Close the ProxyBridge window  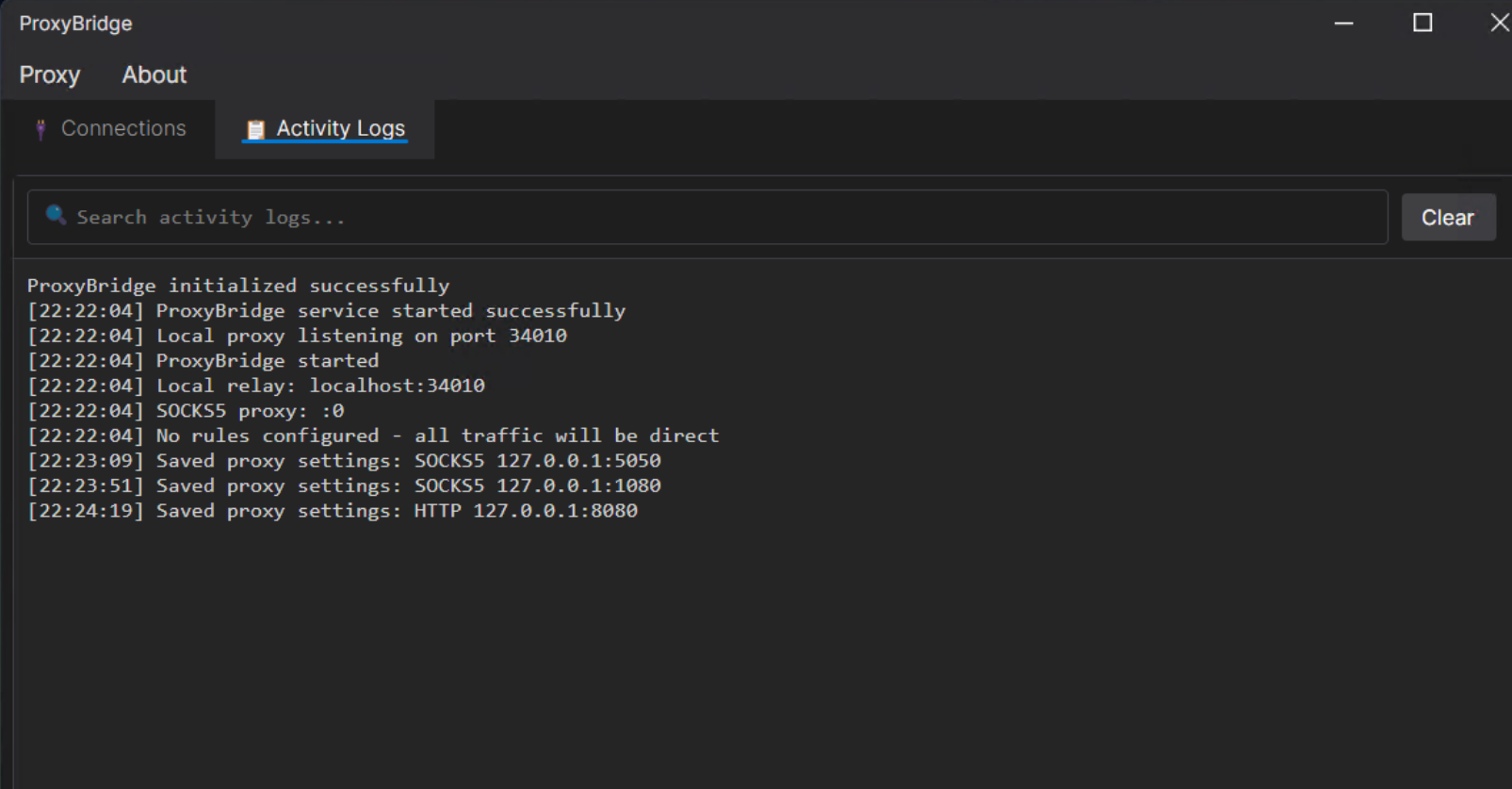coord(1499,23)
